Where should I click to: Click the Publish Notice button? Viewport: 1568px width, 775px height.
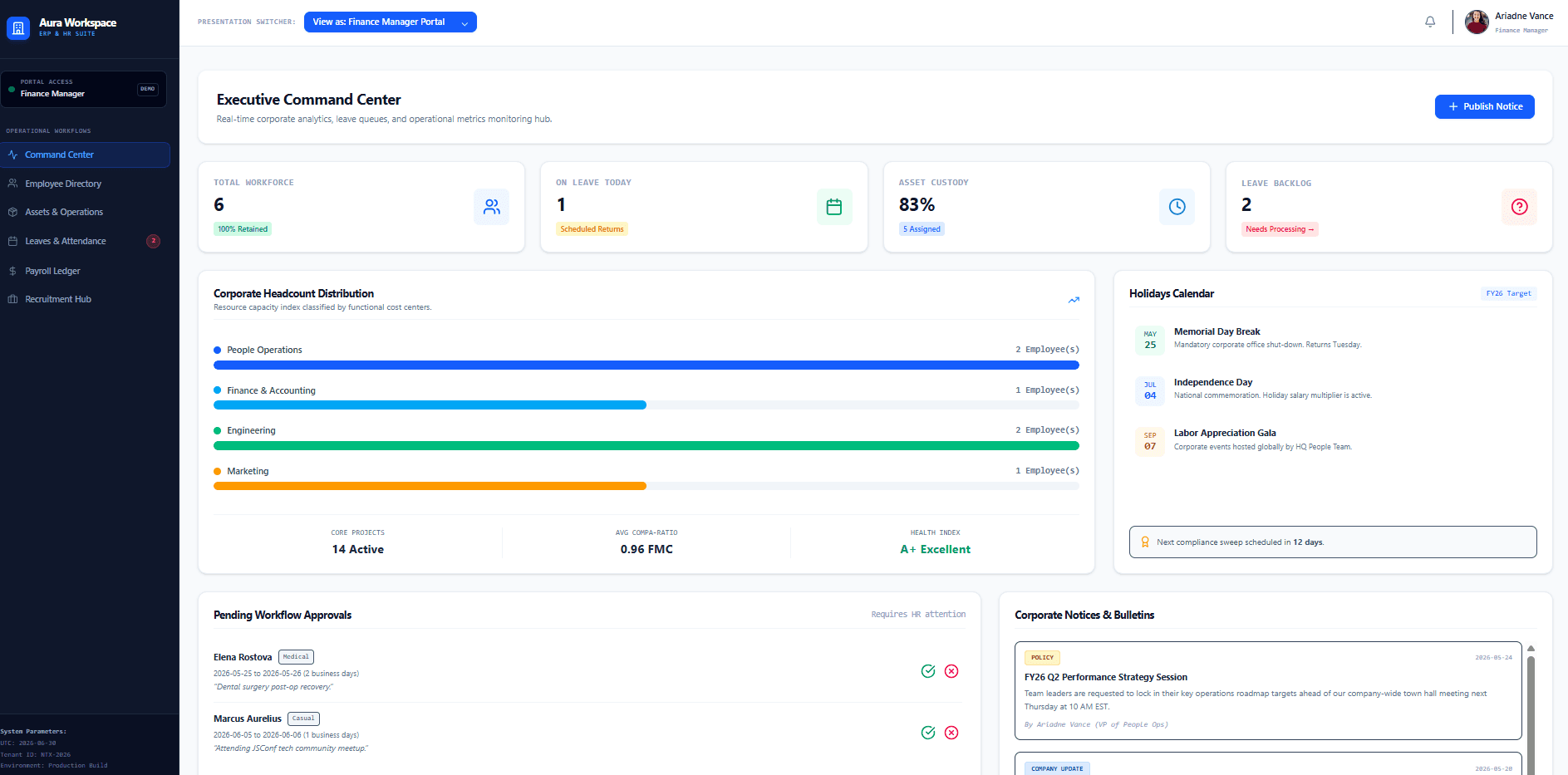coord(1484,106)
